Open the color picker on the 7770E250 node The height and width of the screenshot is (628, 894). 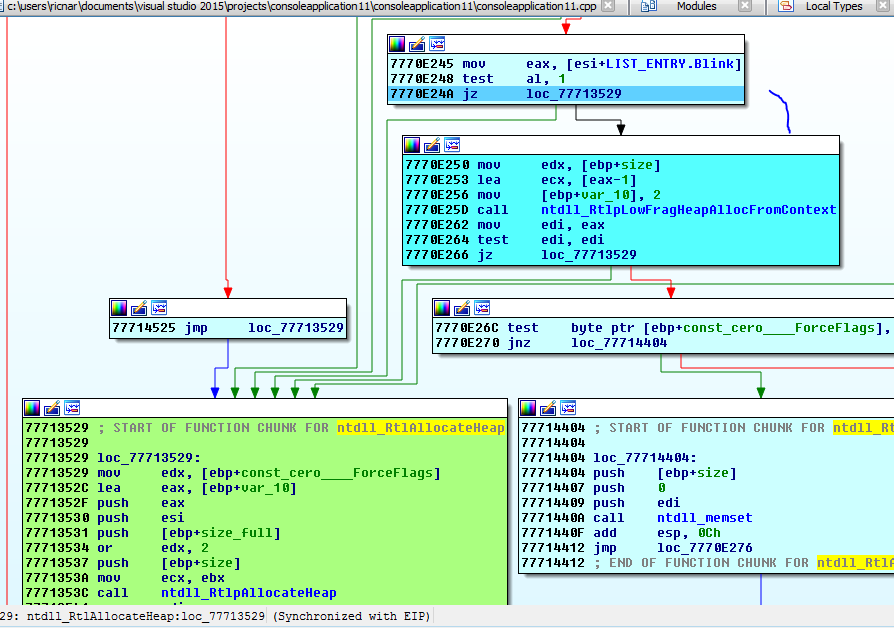tap(413, 145)
